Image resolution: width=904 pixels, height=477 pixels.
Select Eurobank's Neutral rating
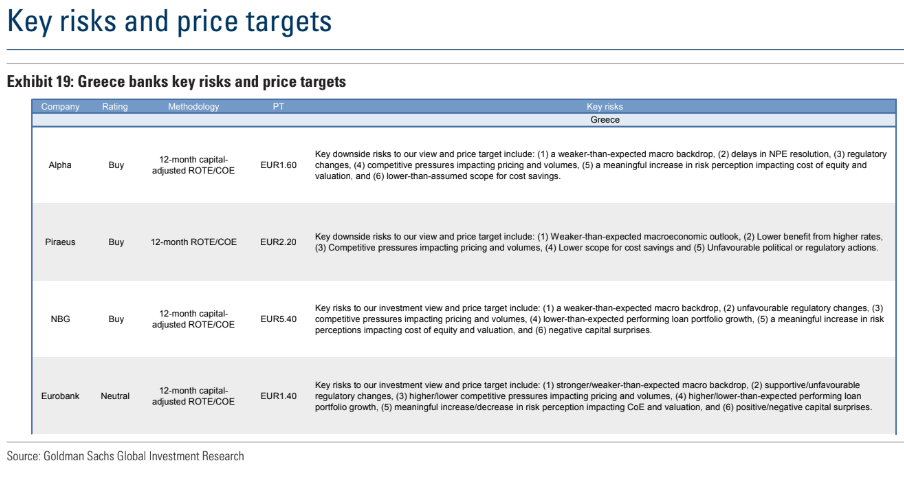(115, 396)
